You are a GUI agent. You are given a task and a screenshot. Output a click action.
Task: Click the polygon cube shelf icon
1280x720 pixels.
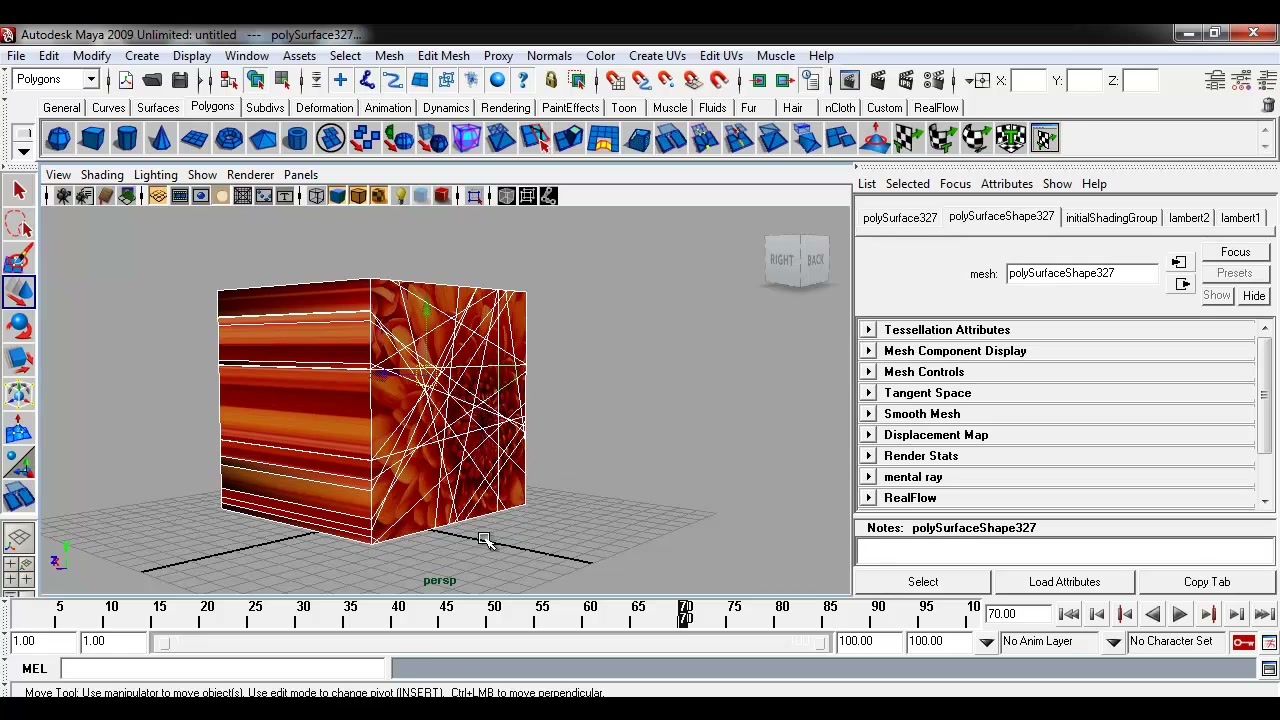[x=92, y=138]
